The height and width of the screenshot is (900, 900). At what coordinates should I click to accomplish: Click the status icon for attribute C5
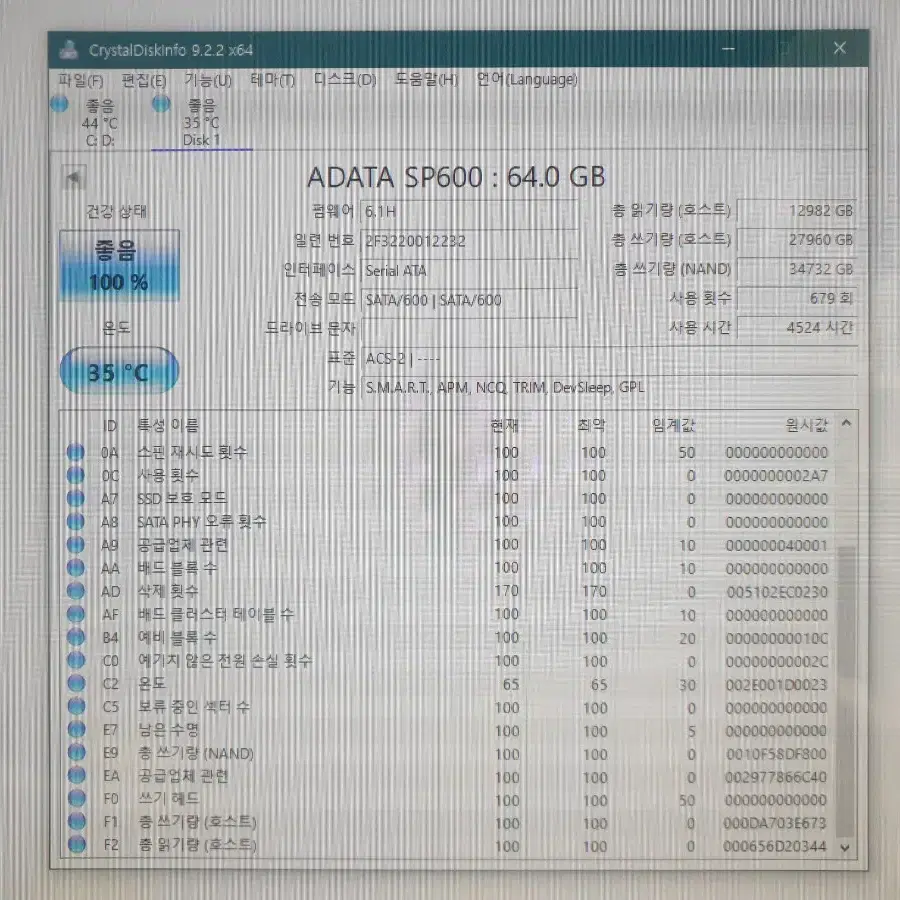pyautogui.click(x=76, y=707)
